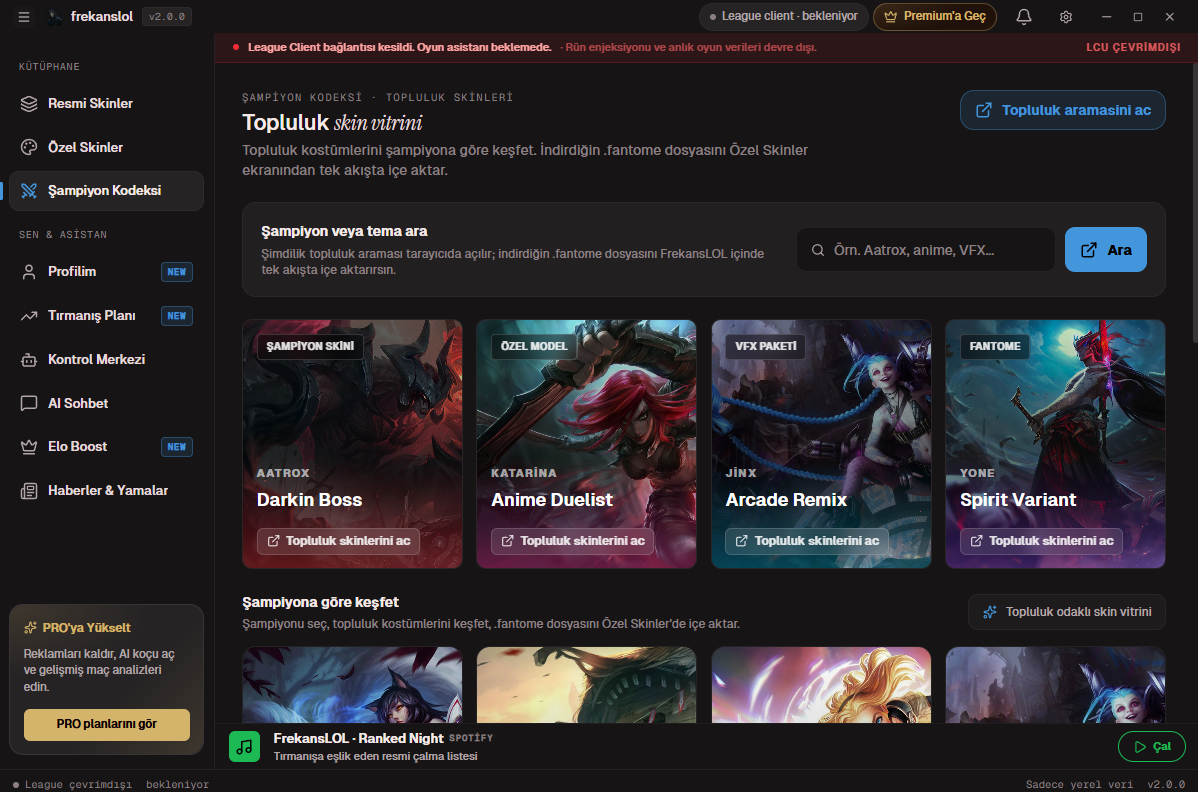Image resolution: width=1198 pixels, height=792 pixels.
Task: Open Topluluk skinlerini ac for Jinx
Action: click(x=807, y=541)
